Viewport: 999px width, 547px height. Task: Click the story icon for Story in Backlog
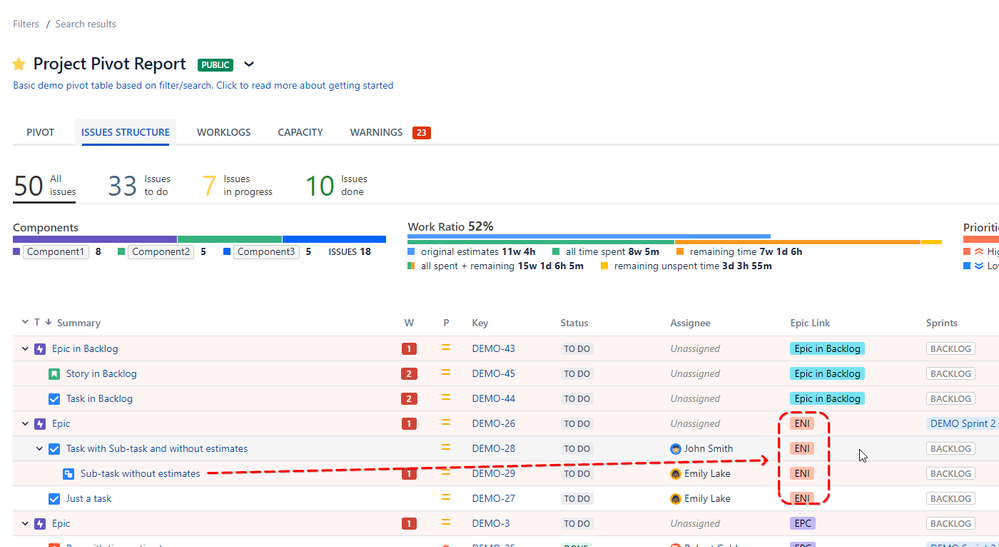click(x=54, y=374)
